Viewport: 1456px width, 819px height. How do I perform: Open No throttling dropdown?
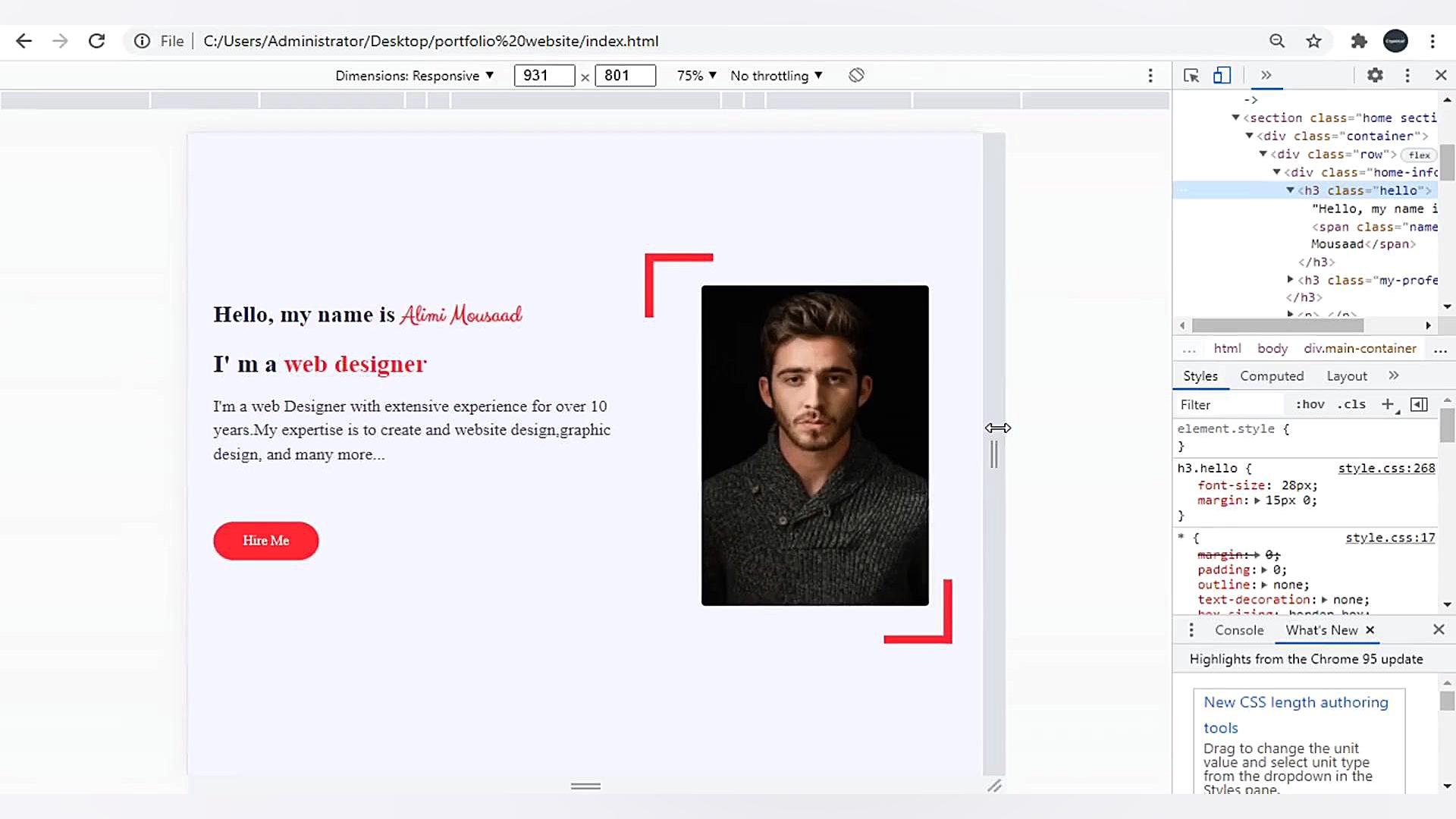[776, 76]
